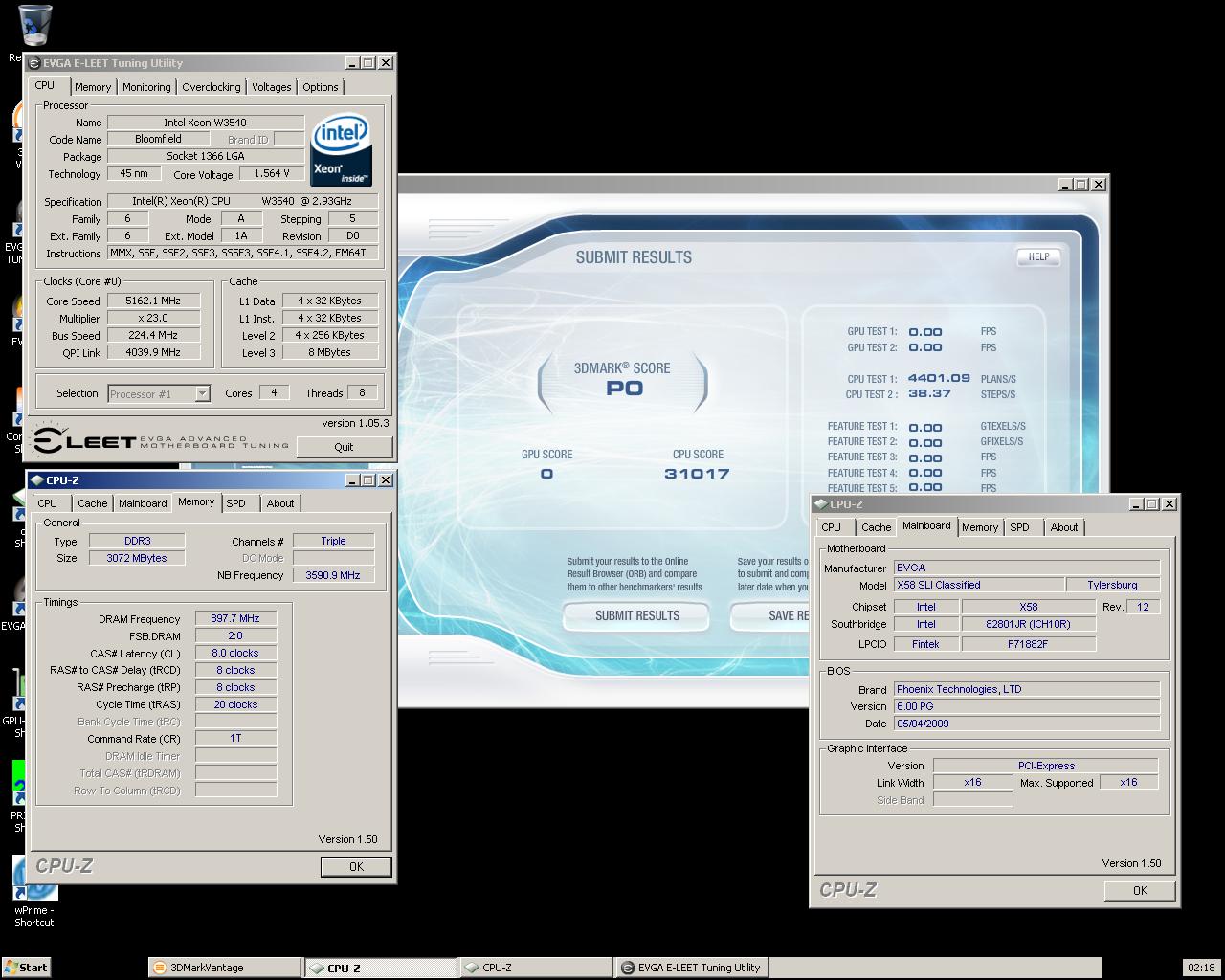Click the CPU SCORE value 31017
Viewport: 1225px width, 980px height.
(697, 474)
